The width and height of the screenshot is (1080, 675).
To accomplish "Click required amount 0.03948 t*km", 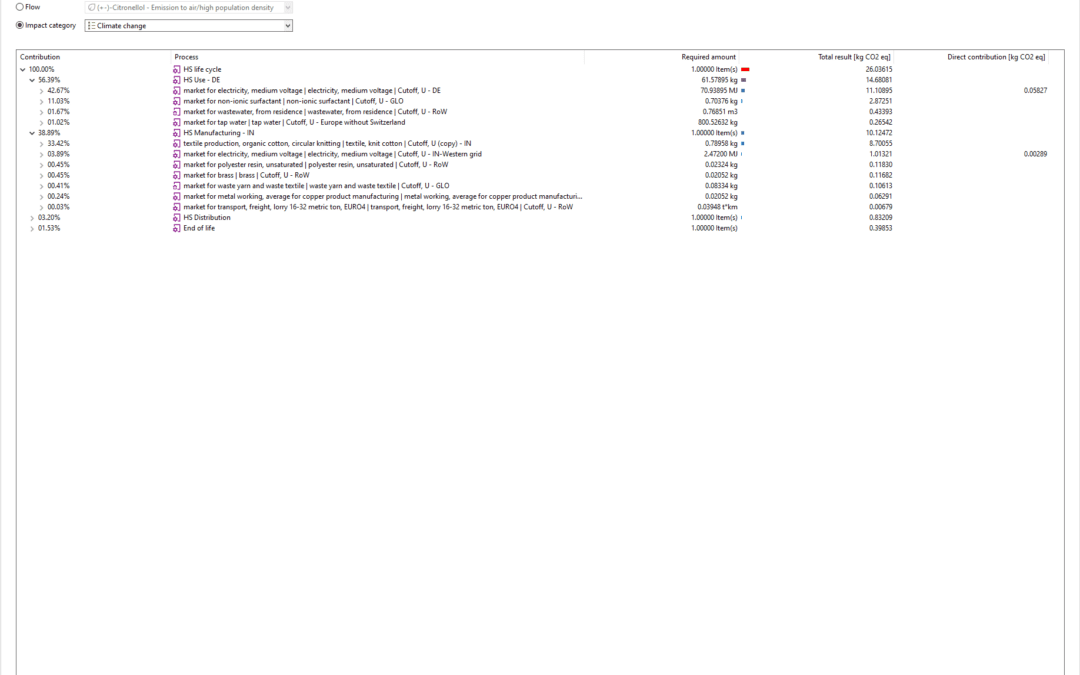I will (718, 207).
